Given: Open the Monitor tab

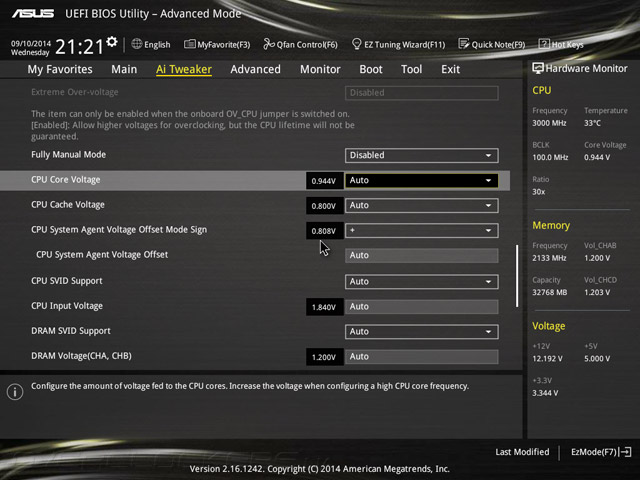Looking at the screenshot, I should [320, 69].
